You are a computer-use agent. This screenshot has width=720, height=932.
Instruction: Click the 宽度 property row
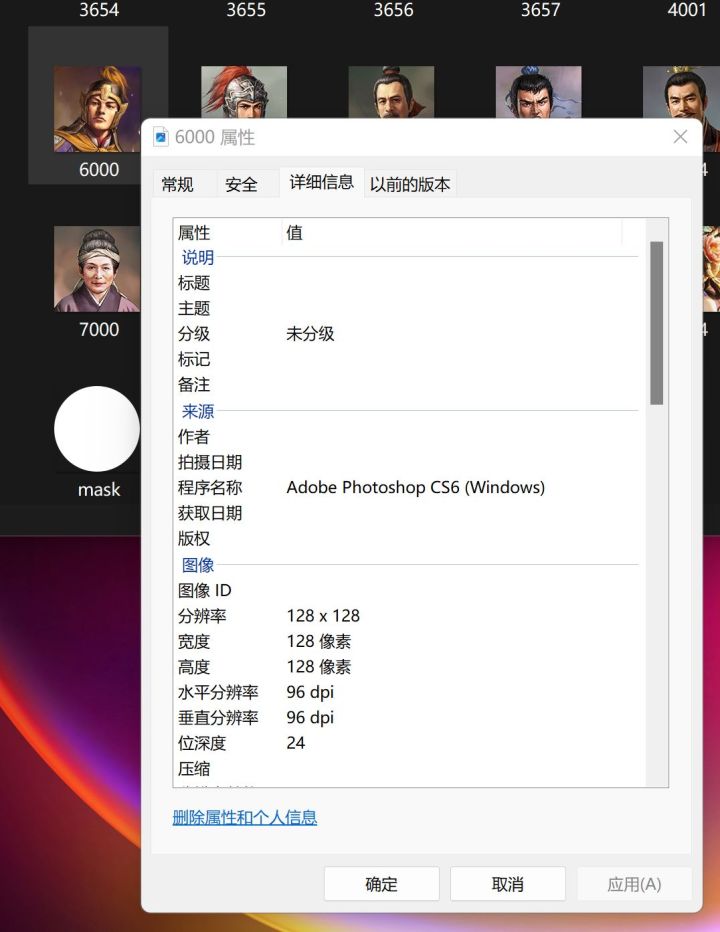[409, 641]
